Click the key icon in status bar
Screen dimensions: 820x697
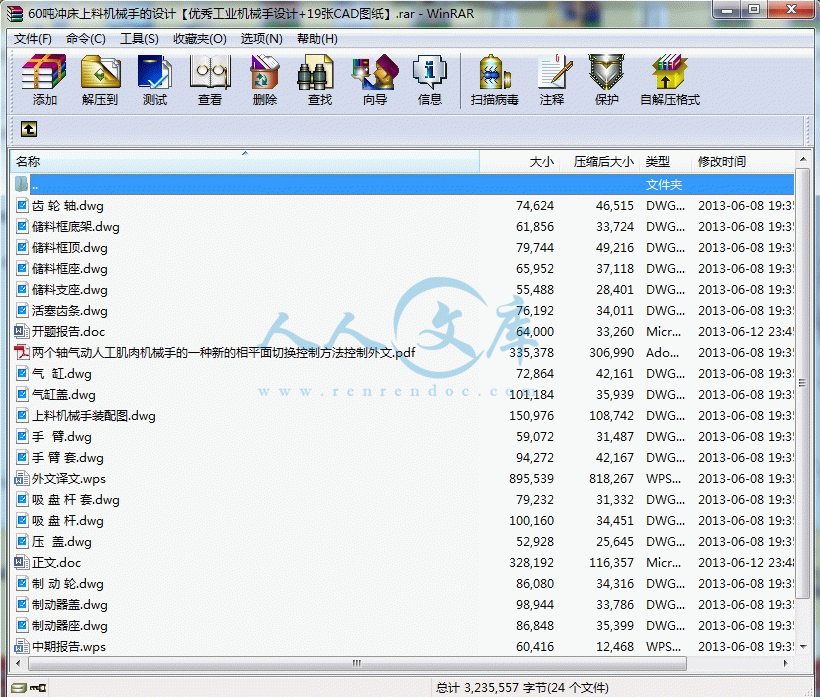pyautogui.click(x=38, y=687)
